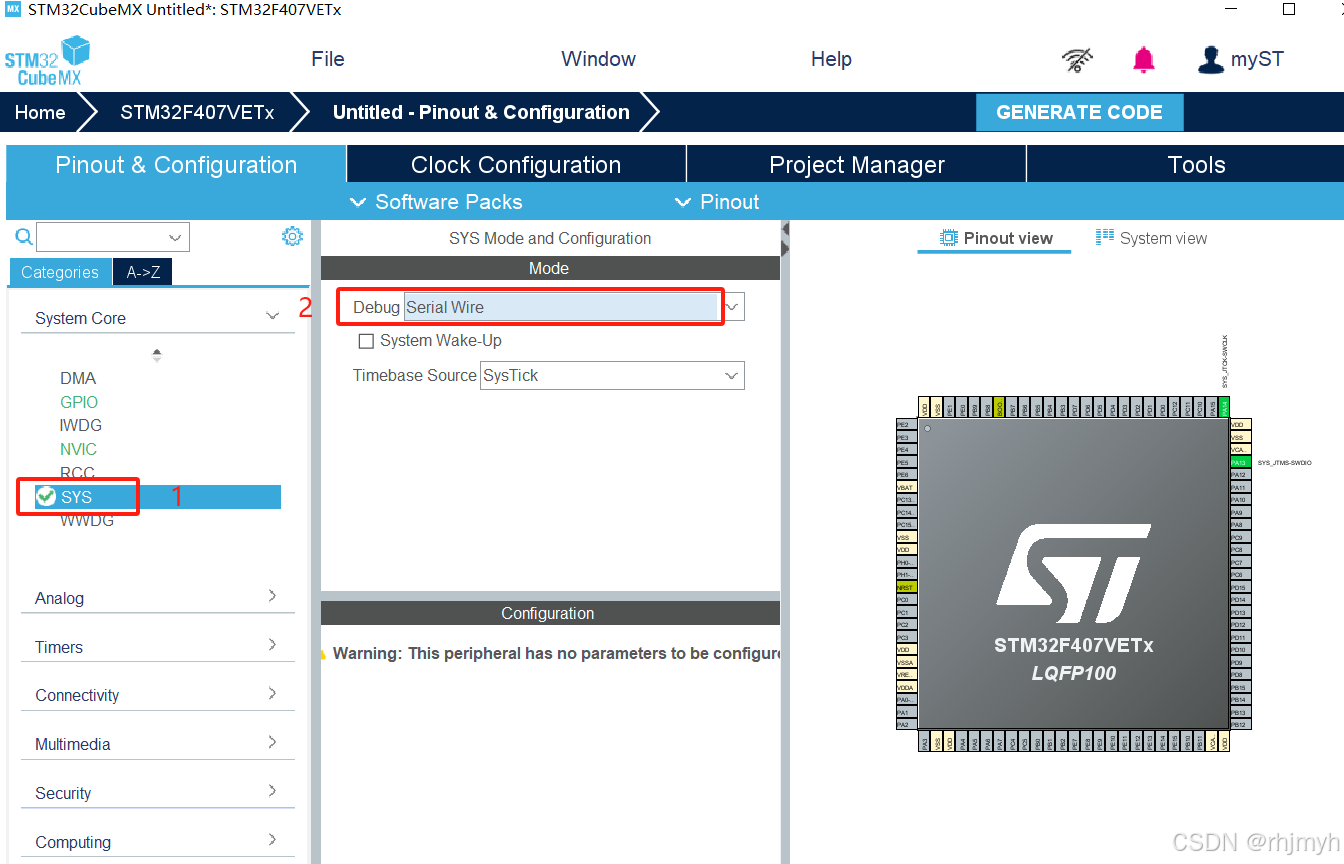Click the search magnifier icon

coord(23,236)
